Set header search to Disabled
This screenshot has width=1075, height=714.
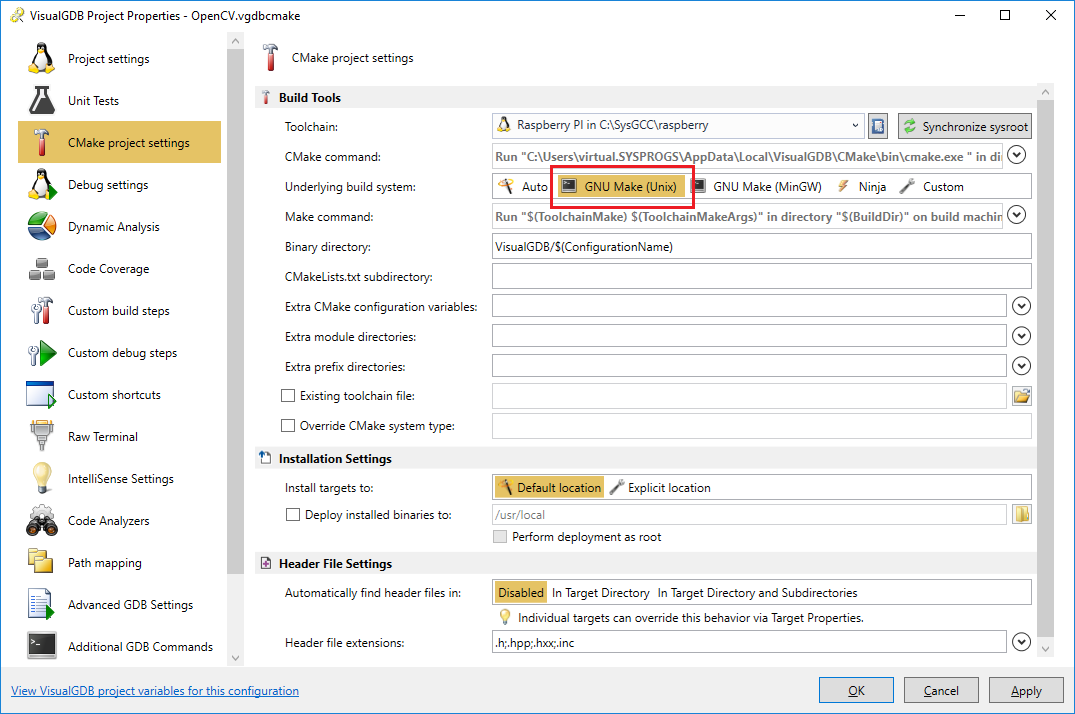click(520, 593)
